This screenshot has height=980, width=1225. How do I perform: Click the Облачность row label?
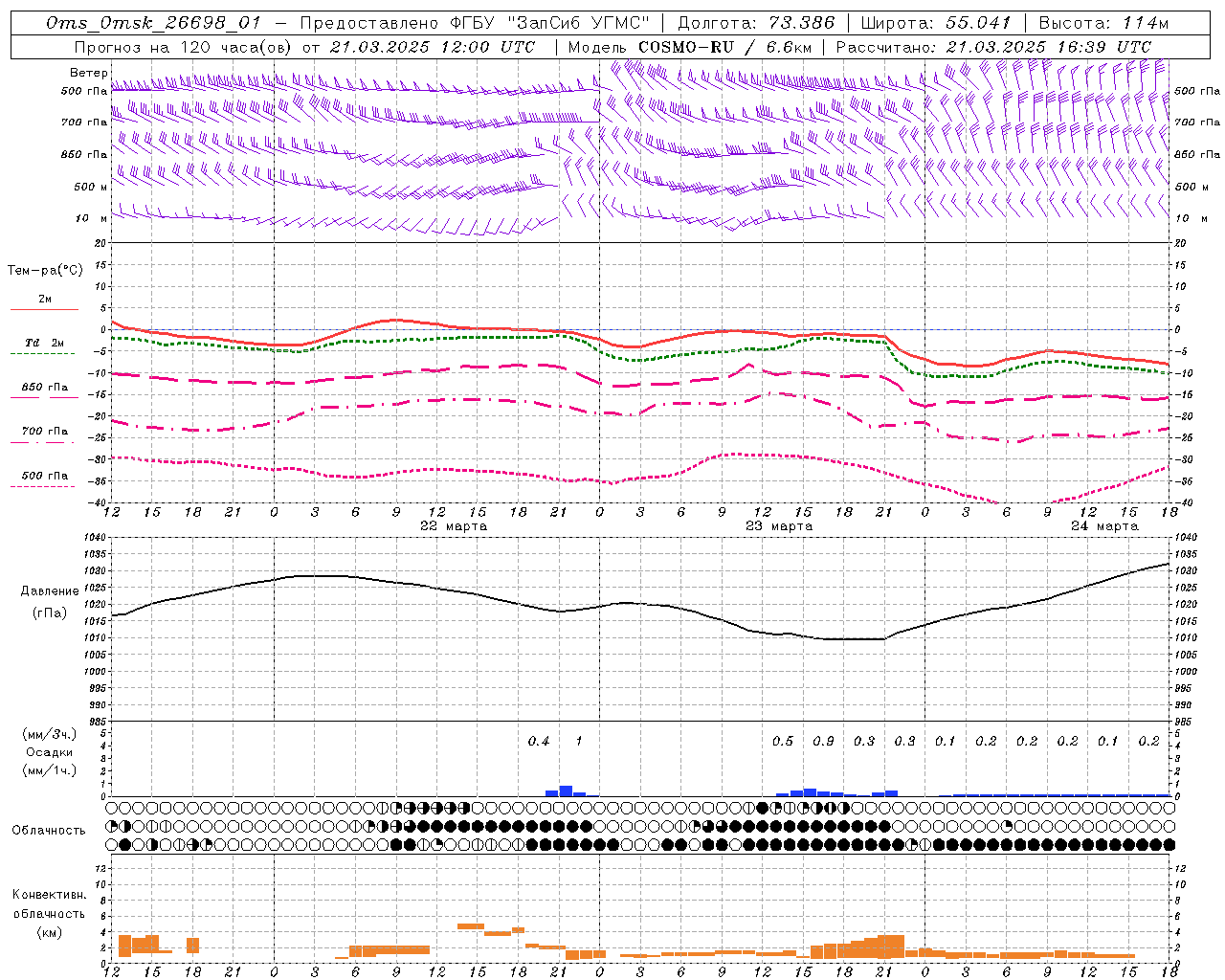point(49,831)
